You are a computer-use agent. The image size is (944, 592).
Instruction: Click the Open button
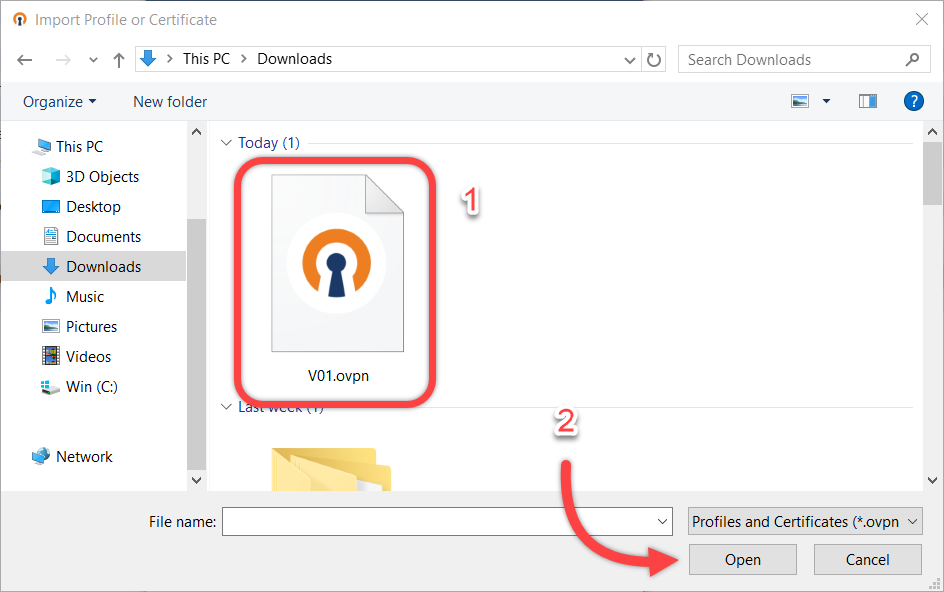pos(742,560)
